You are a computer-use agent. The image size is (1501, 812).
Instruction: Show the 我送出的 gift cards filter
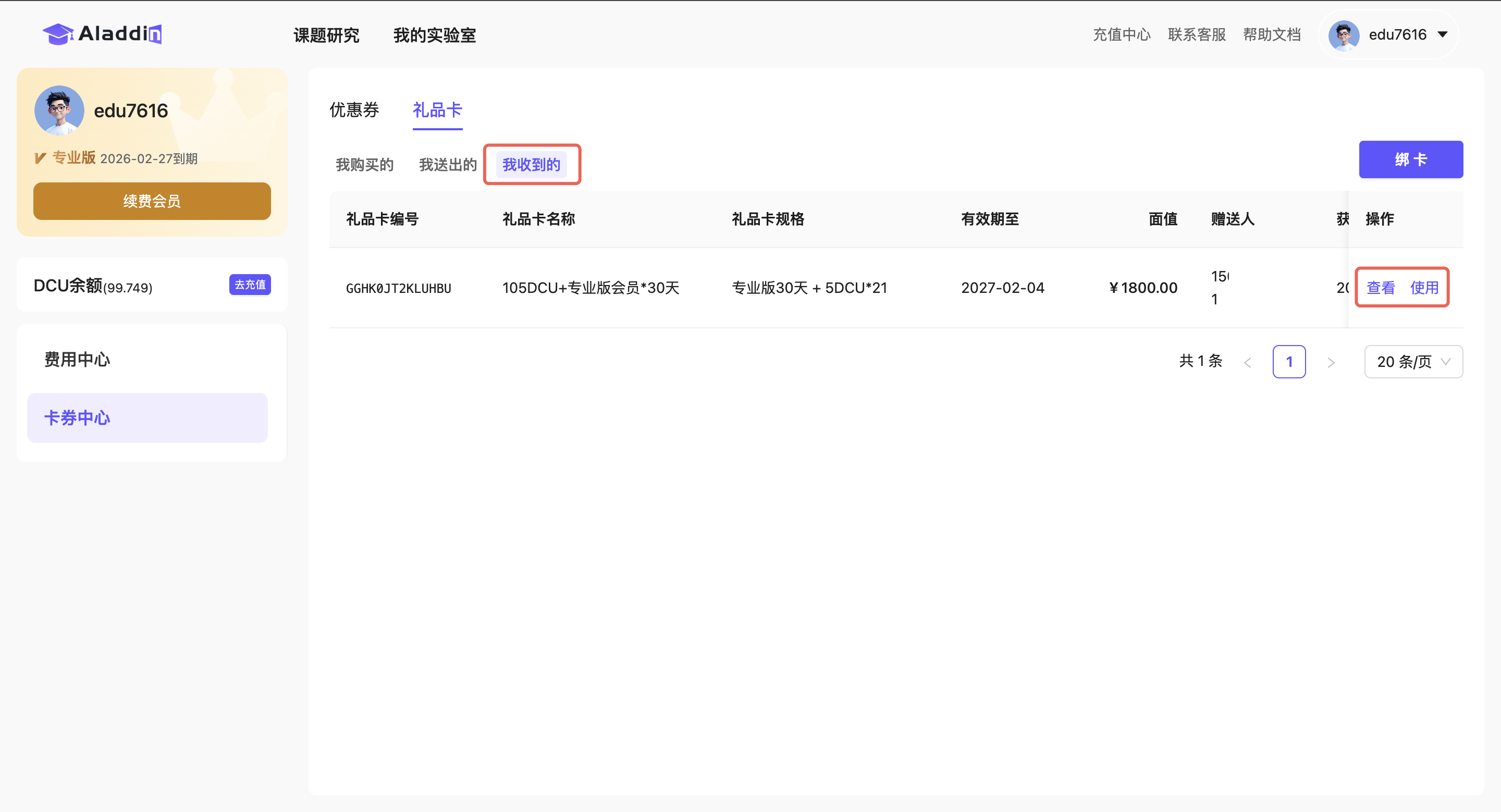pyautogui.click(x=448, y=165)
